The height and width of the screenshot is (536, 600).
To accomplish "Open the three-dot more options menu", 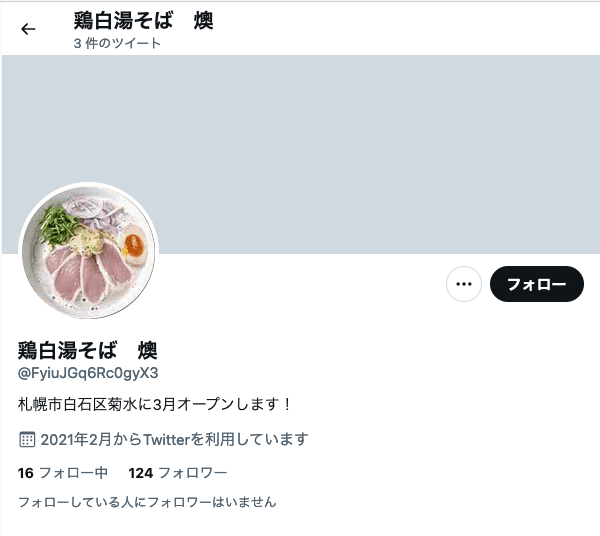I will click(x=464, y=284).
